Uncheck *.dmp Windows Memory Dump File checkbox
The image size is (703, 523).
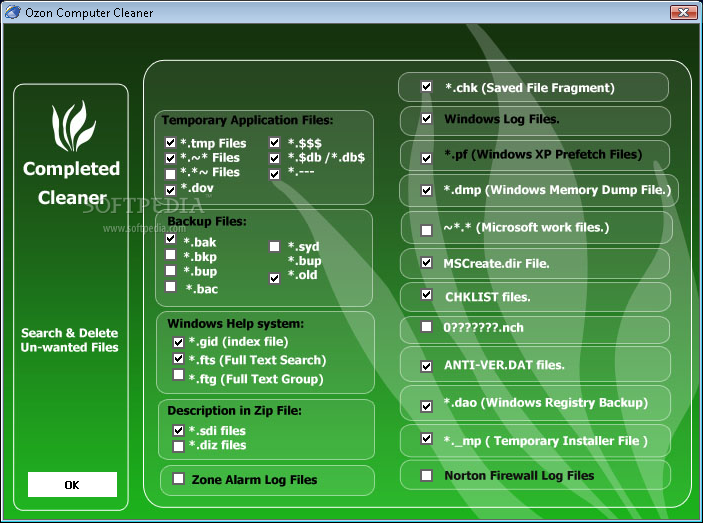coord(426,190)
